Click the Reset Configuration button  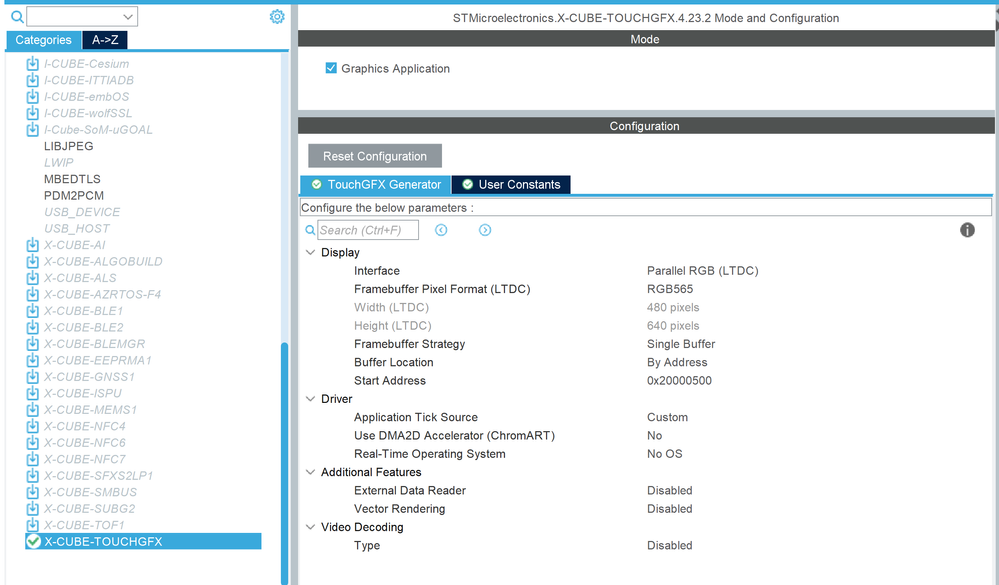375,156
